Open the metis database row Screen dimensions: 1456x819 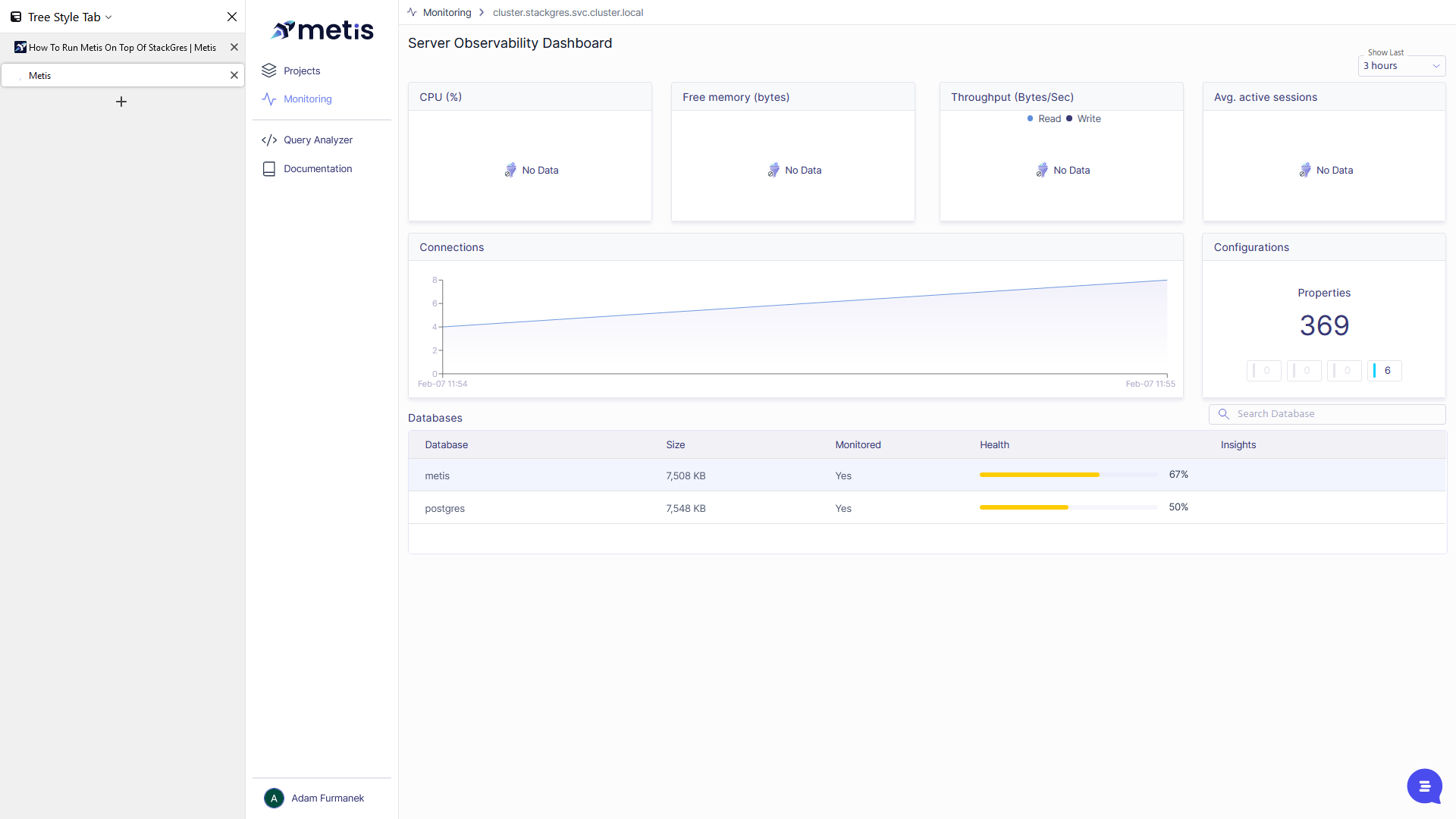pos(438,476)
